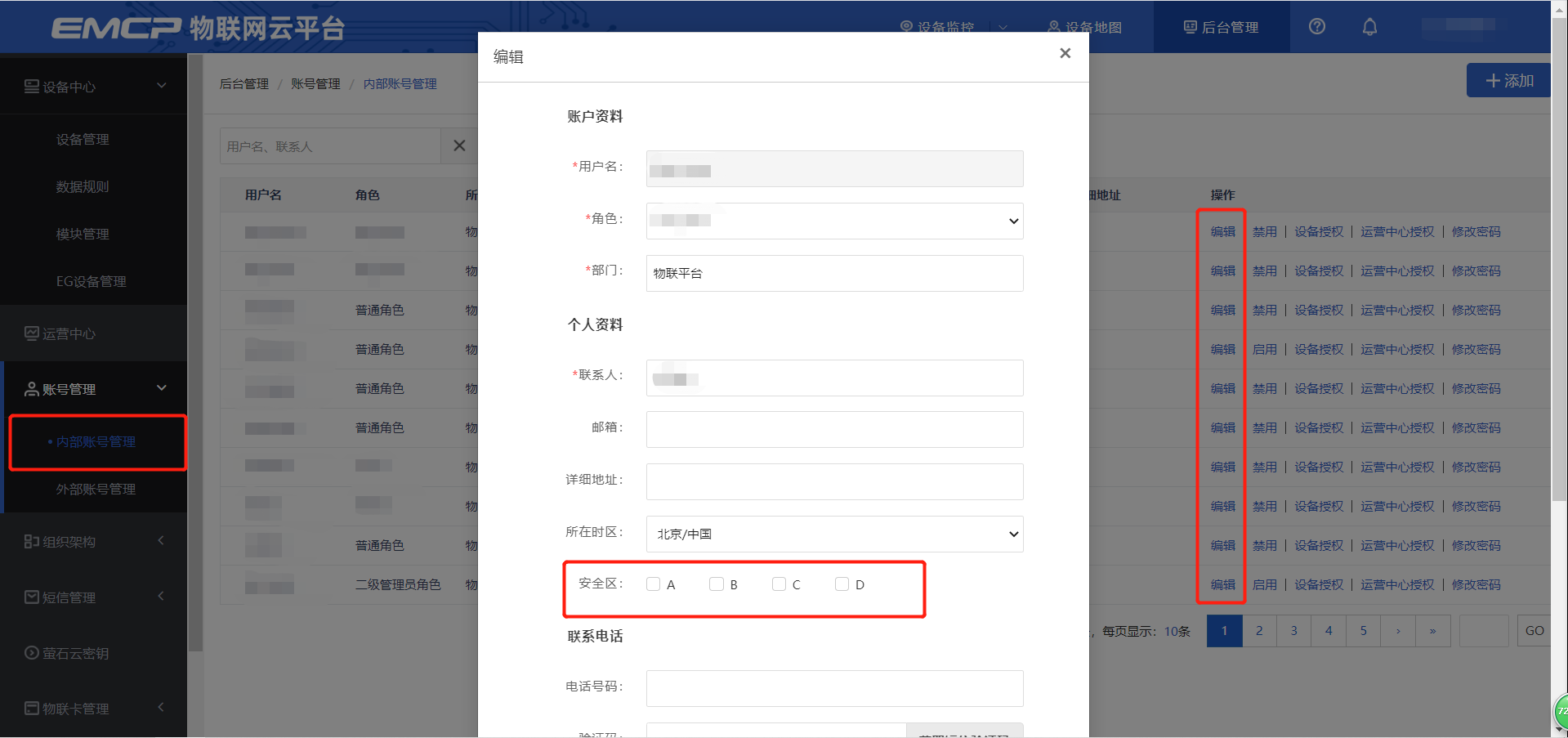Check safety zone D checkbox
1568x738 pixels.
[x=842, y=584]
